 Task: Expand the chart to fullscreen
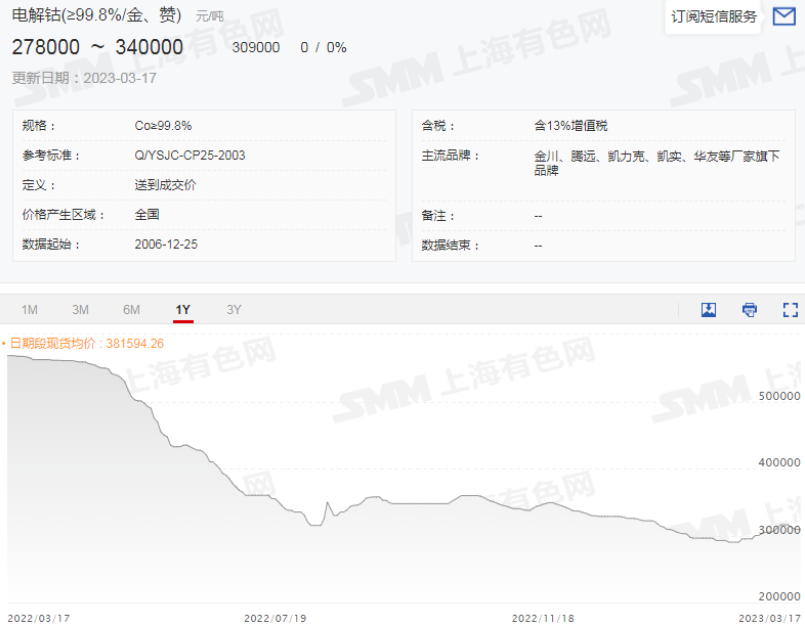pyautogui.click(x=789, y=310)
